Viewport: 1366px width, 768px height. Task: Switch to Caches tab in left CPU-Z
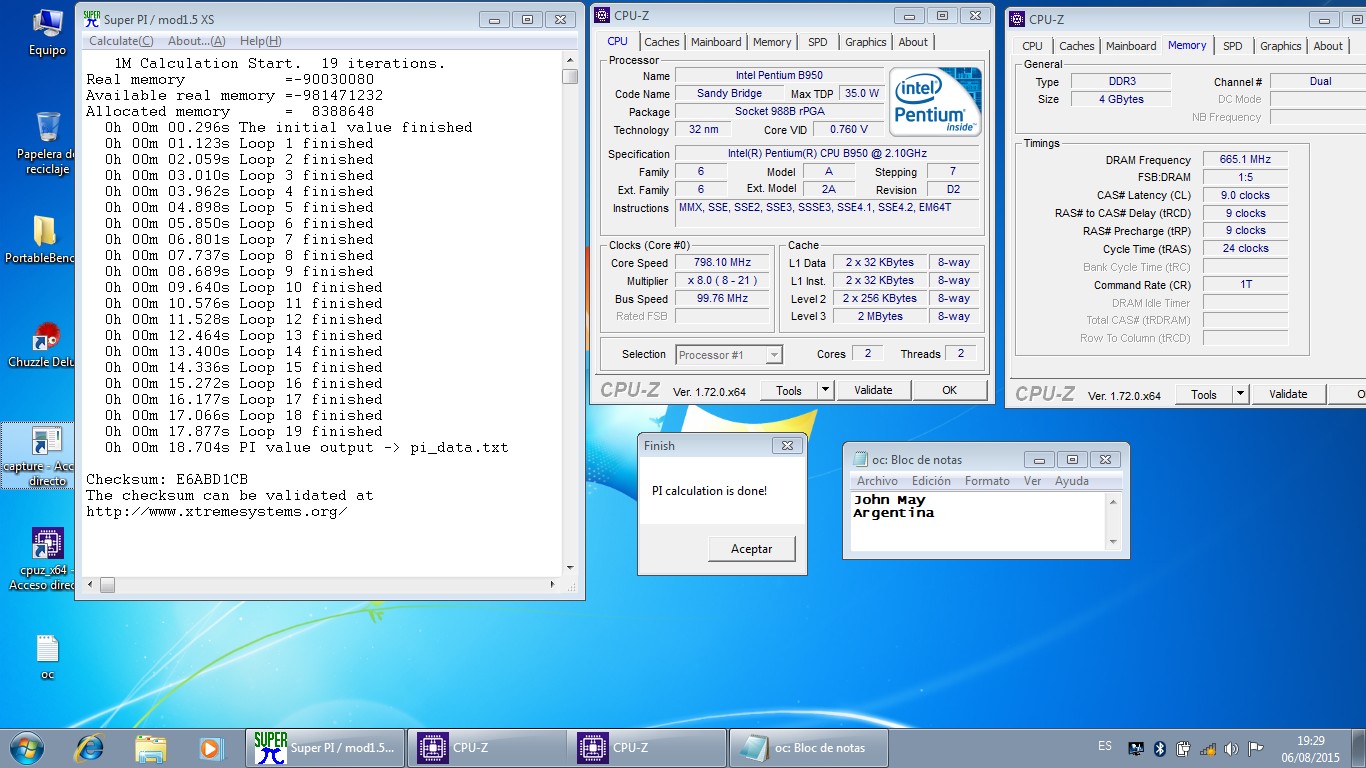(661, 42)
